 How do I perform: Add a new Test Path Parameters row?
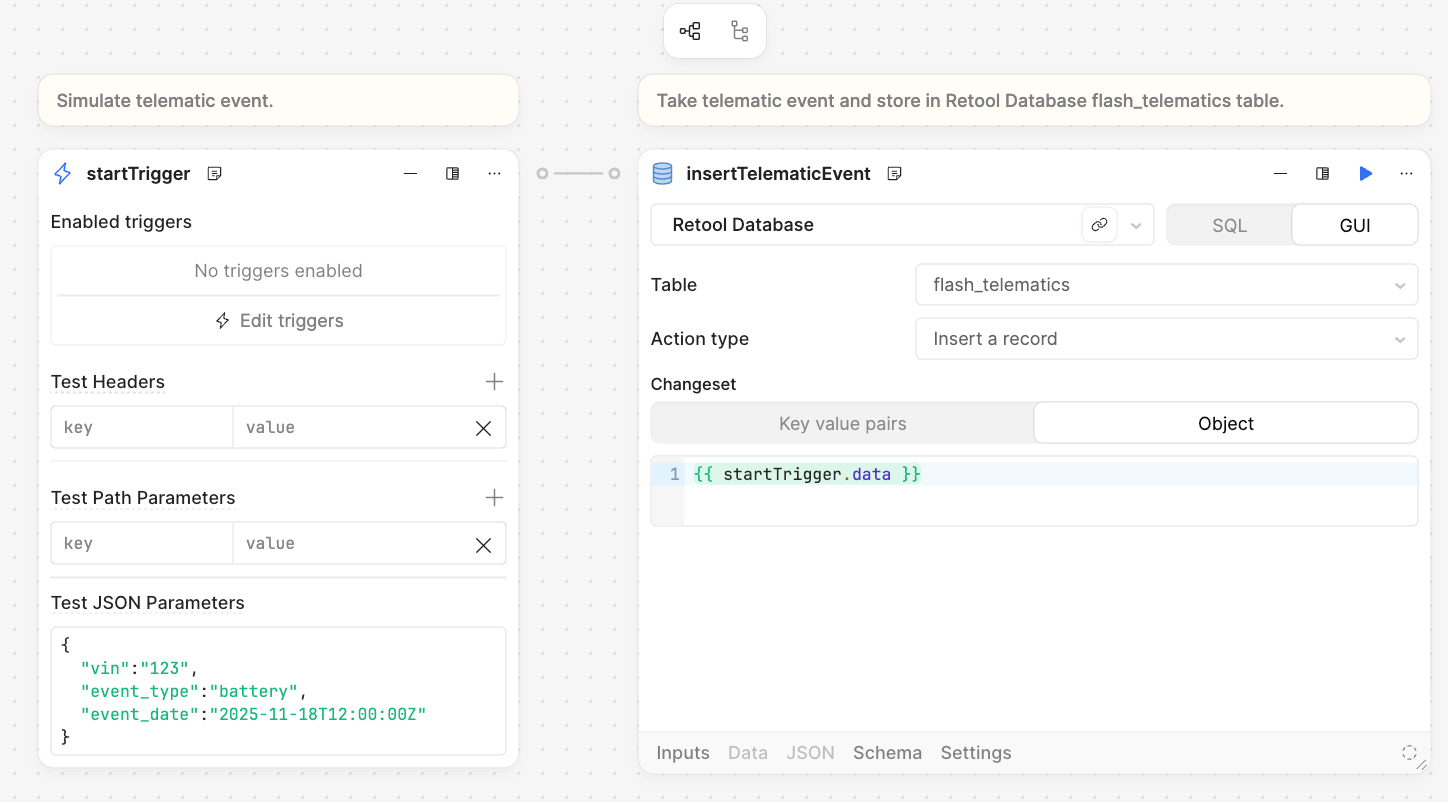pos(494,498)
